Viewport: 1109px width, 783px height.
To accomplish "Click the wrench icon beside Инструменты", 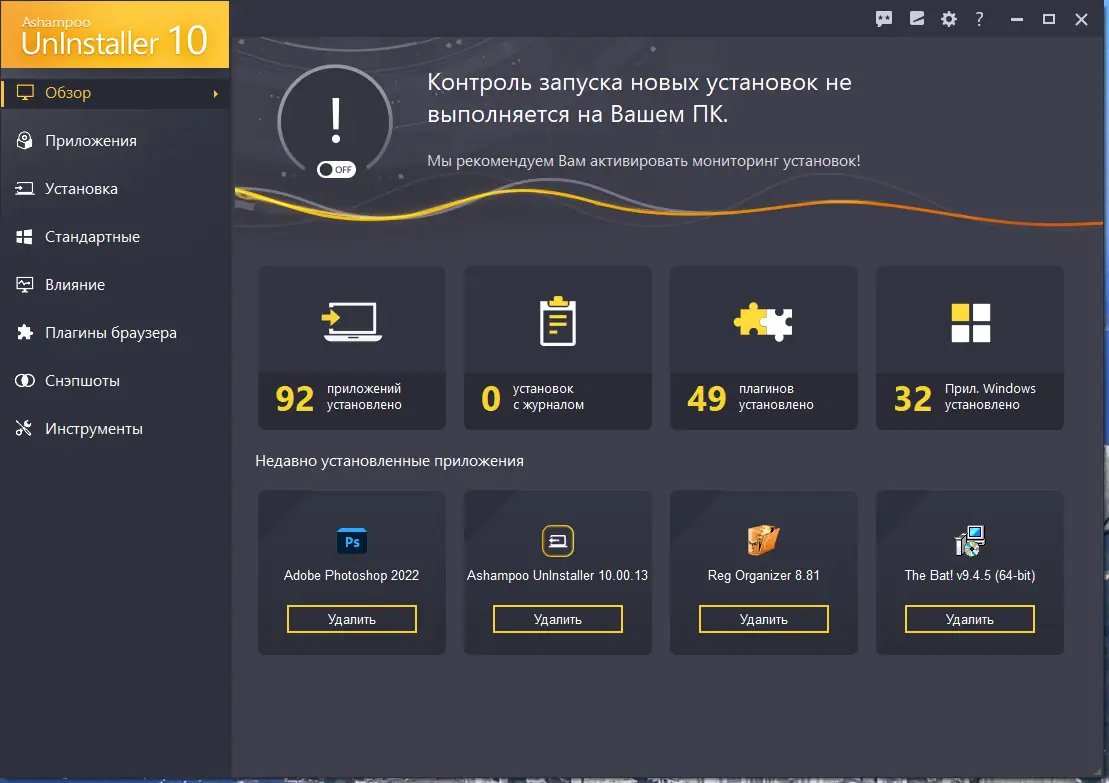I will click(x=24, y=429).
